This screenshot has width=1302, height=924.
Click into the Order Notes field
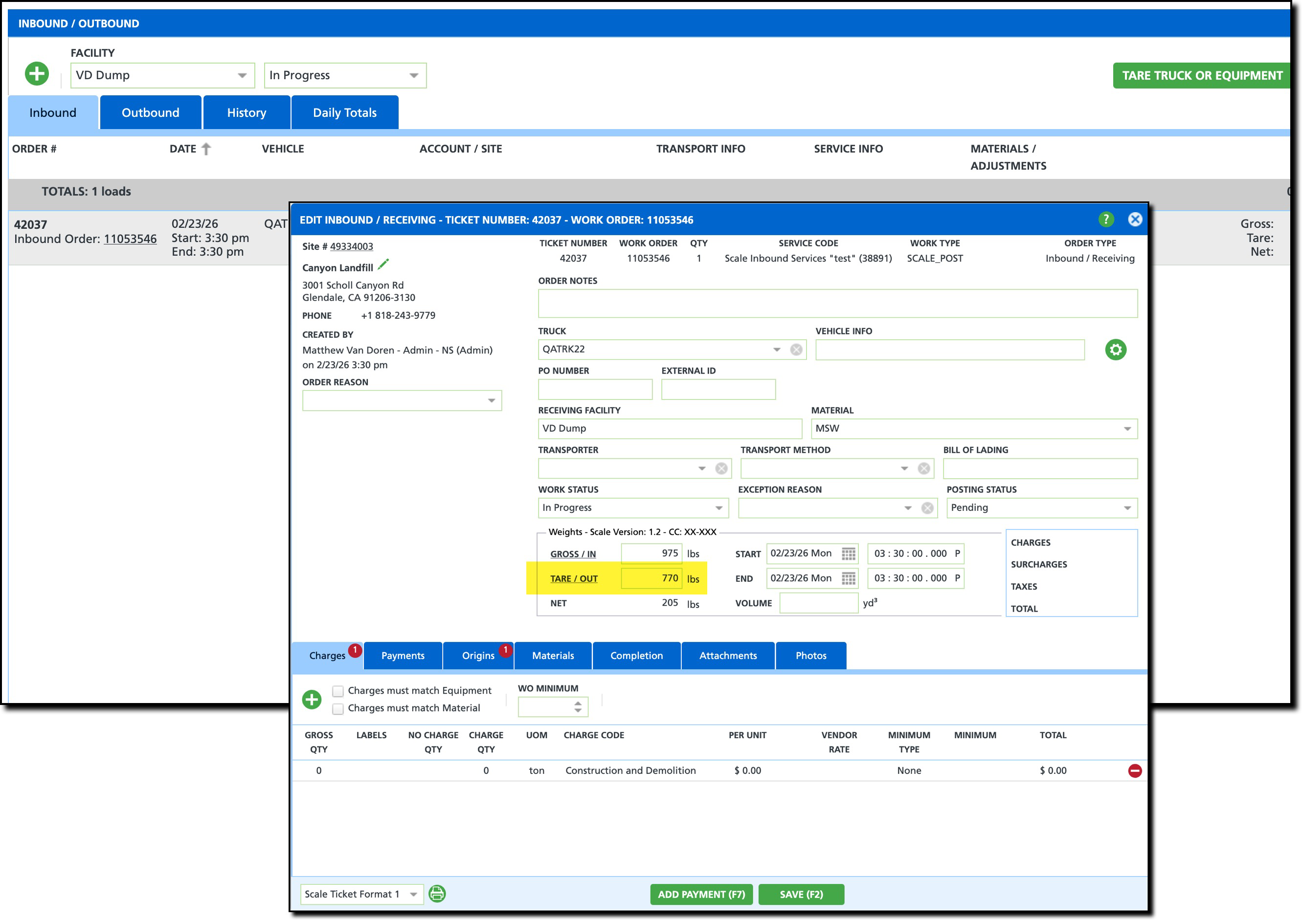837,304
